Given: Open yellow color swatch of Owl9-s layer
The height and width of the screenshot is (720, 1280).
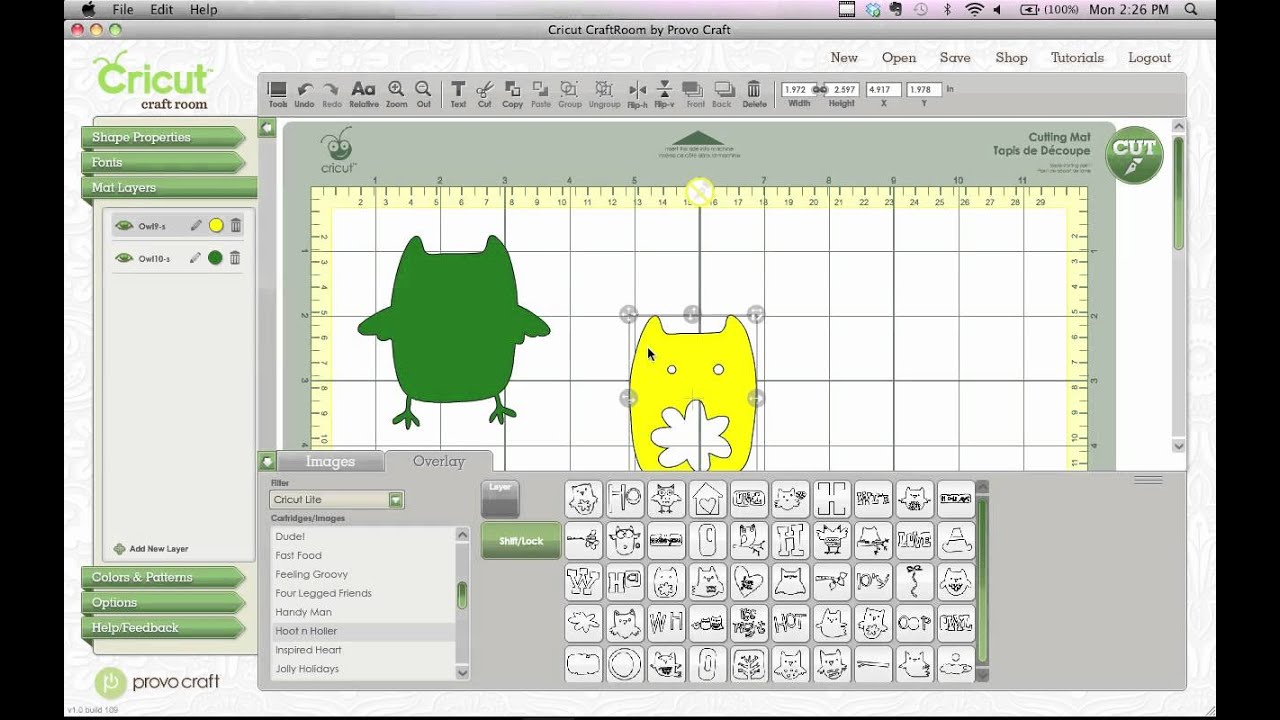Looking at the screenshot, I should pos(216,226).
